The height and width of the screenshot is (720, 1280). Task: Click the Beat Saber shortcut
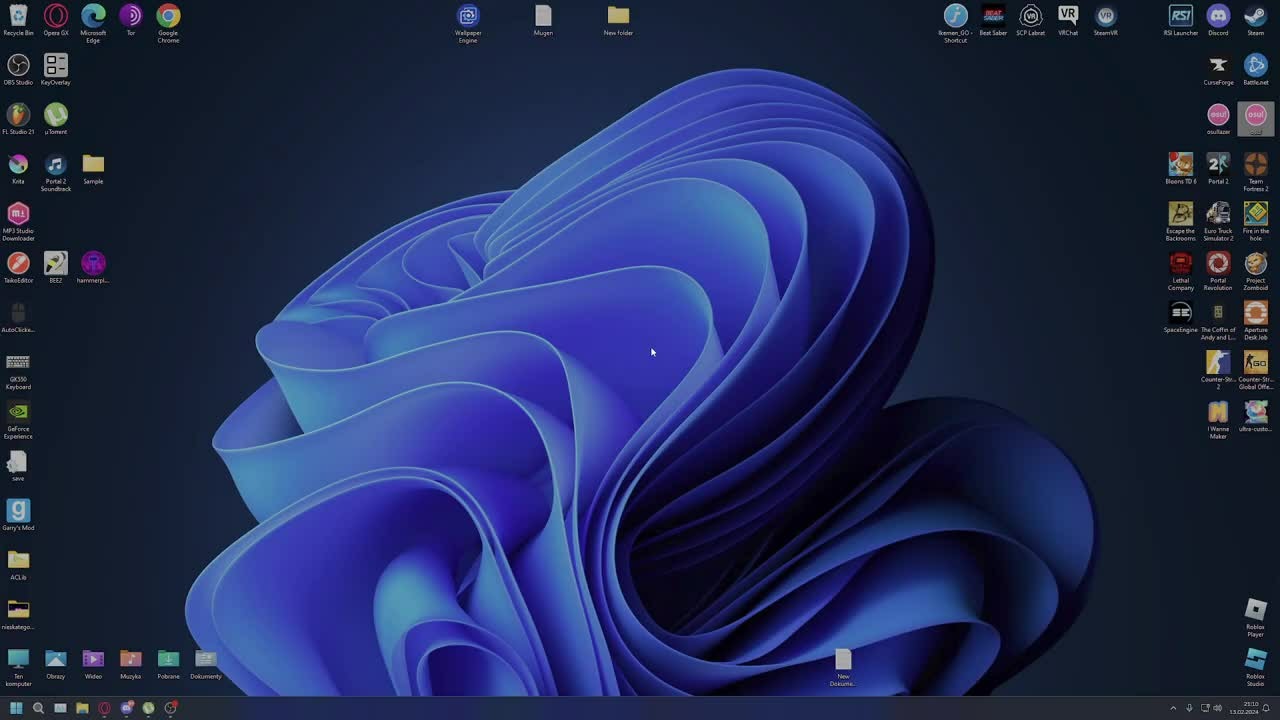point(993,20)
